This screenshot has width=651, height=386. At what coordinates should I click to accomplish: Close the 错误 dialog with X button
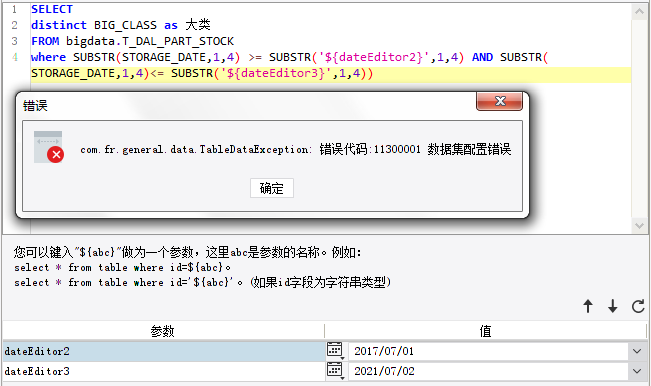tap(499, 101)
